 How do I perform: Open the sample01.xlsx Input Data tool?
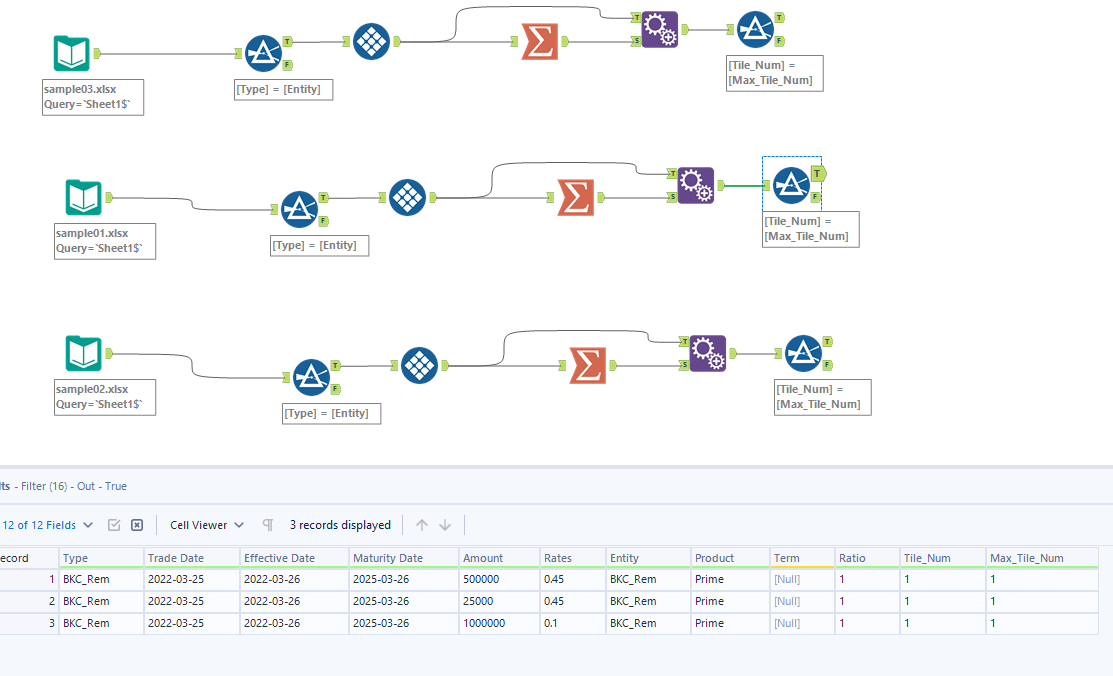click(x=83, y=197)
